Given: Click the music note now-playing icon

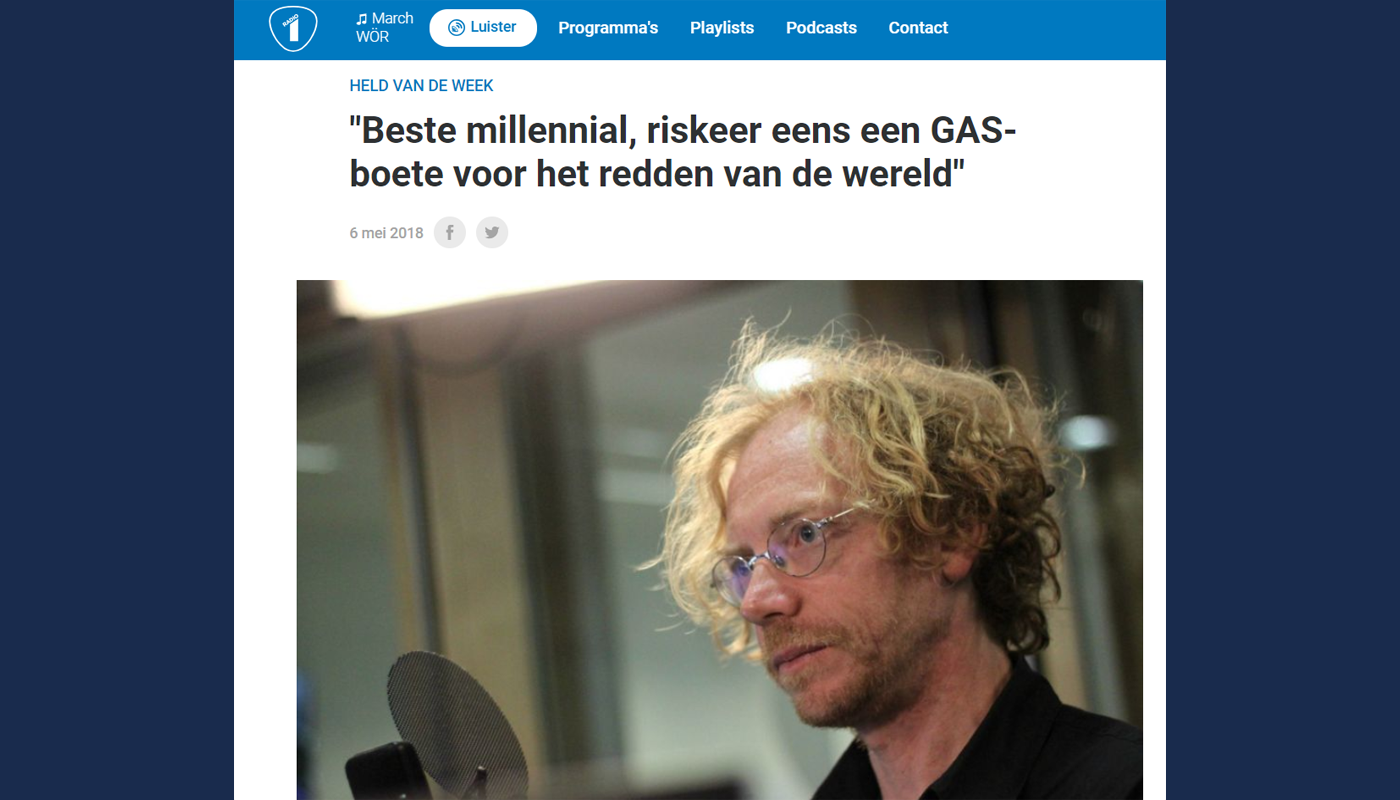Looking at the screenshot, I should coord(362,19).
